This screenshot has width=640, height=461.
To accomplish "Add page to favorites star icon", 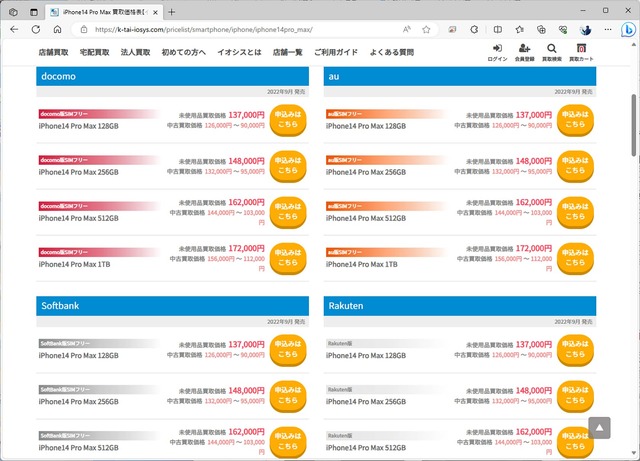I will click(x=427, y=29).
